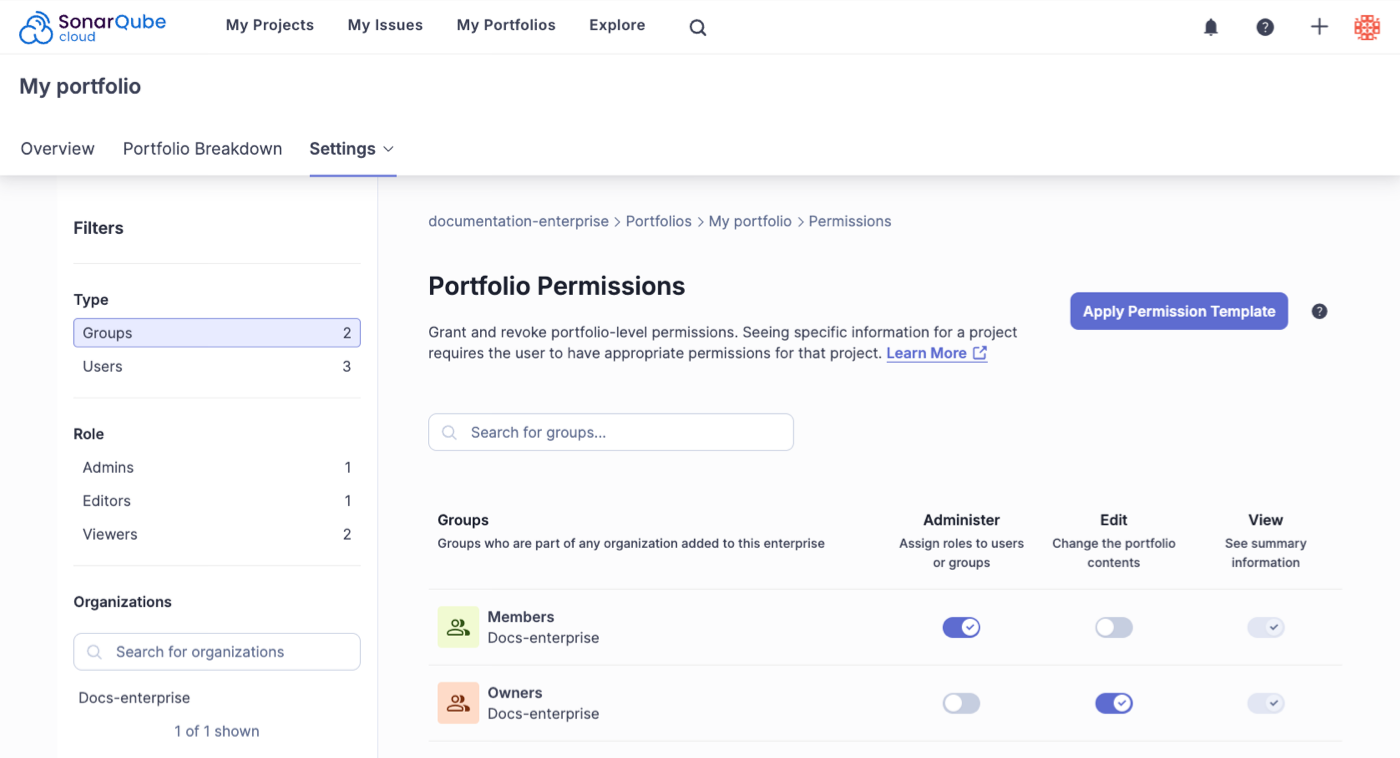The image size is (1400, 758).
Task: Disable Administer permission for Members
Action: pos(961,627)
